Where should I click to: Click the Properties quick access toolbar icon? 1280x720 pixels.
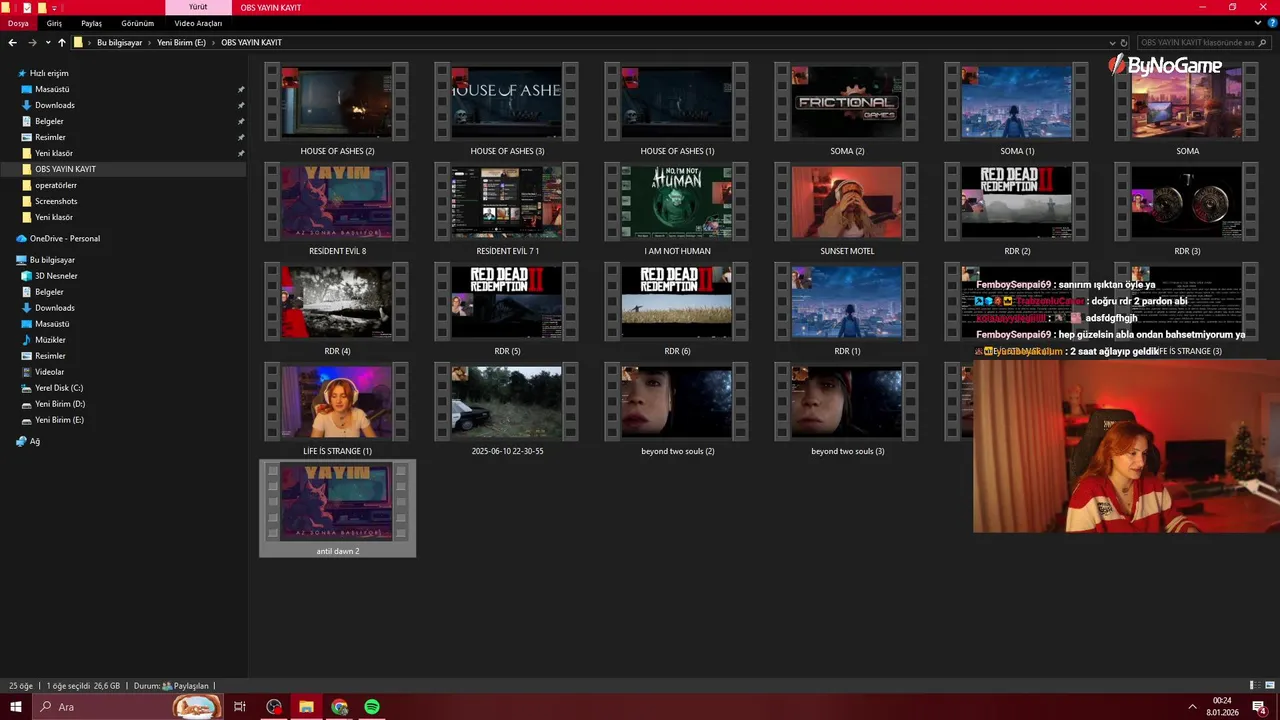click(x=27, y=7)
